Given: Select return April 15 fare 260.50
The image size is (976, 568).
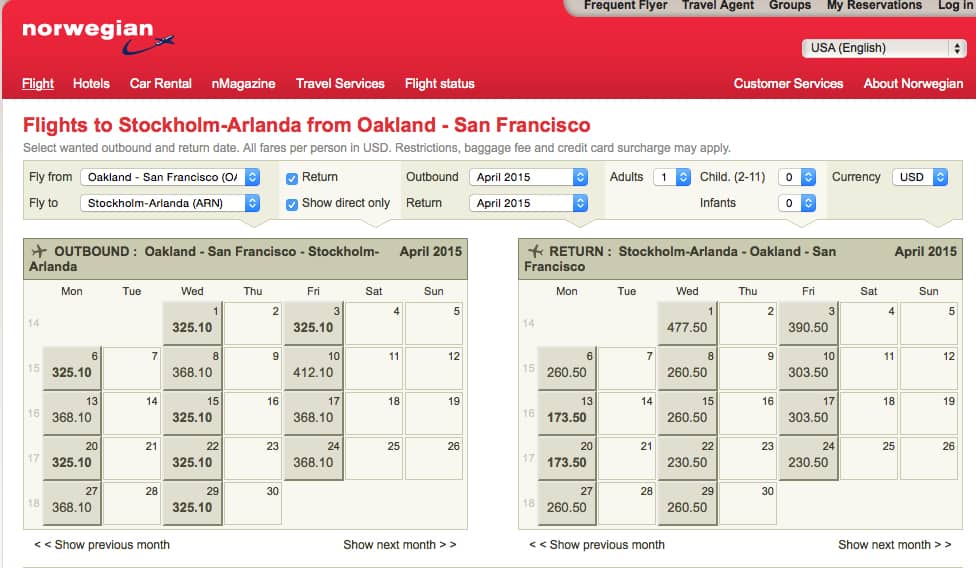Looking at the screenshot, I should (x=687, y=413).
